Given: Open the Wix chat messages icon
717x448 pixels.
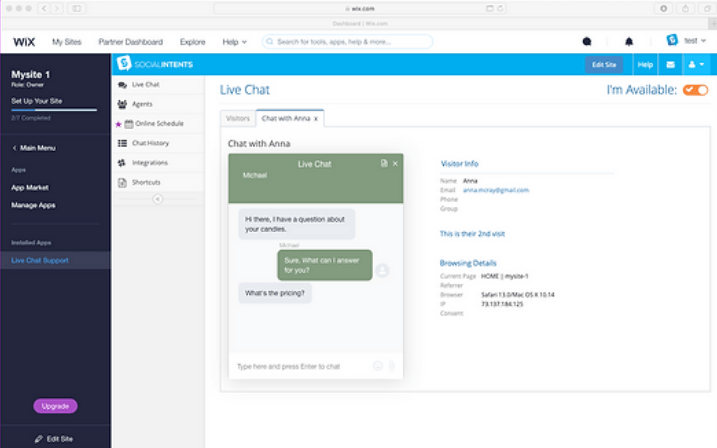Looking at the screenshot, I should 587,42.
